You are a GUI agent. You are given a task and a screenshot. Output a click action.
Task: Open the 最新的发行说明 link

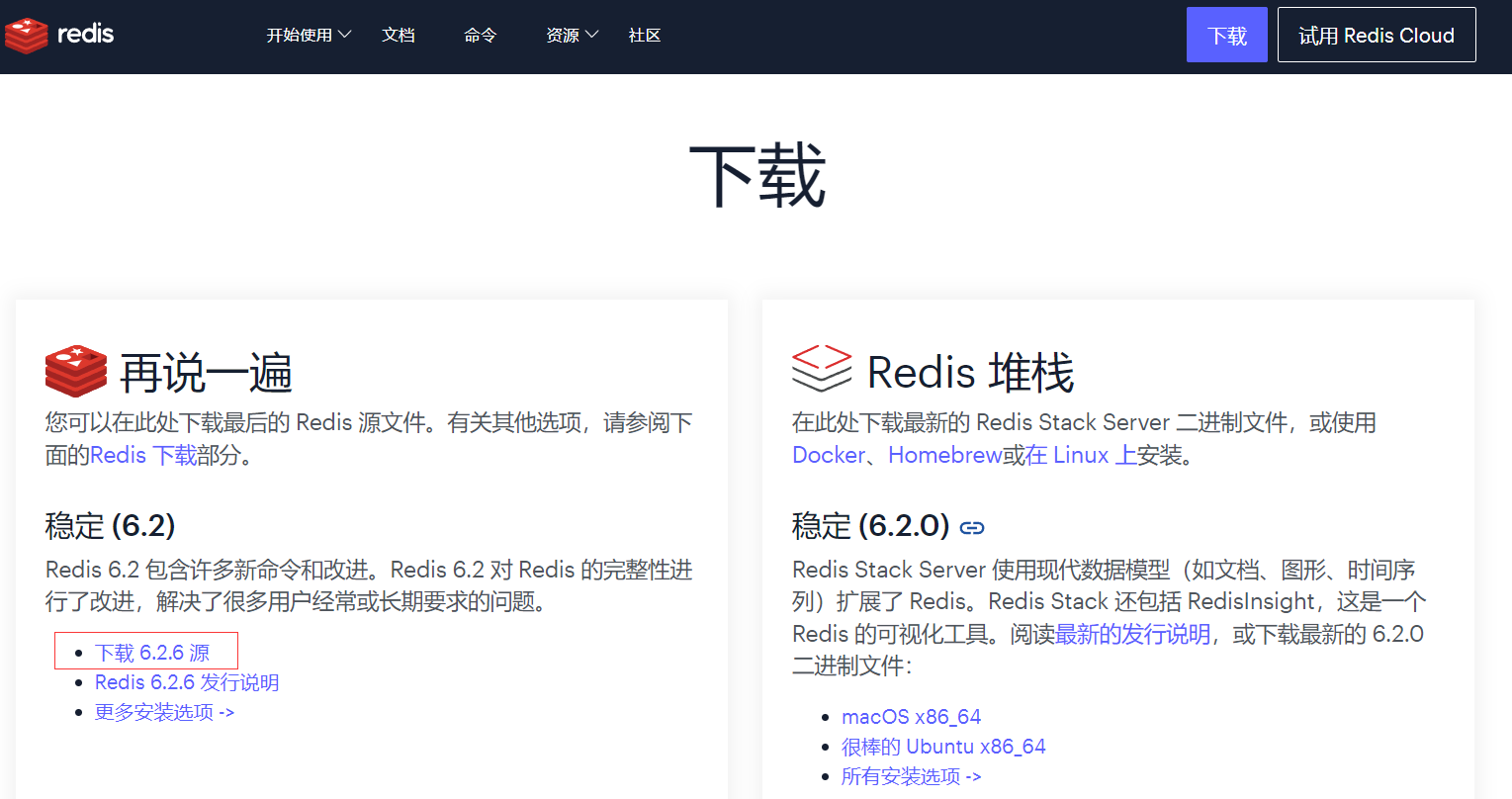pyautogui.click(x=1133, y=634)
